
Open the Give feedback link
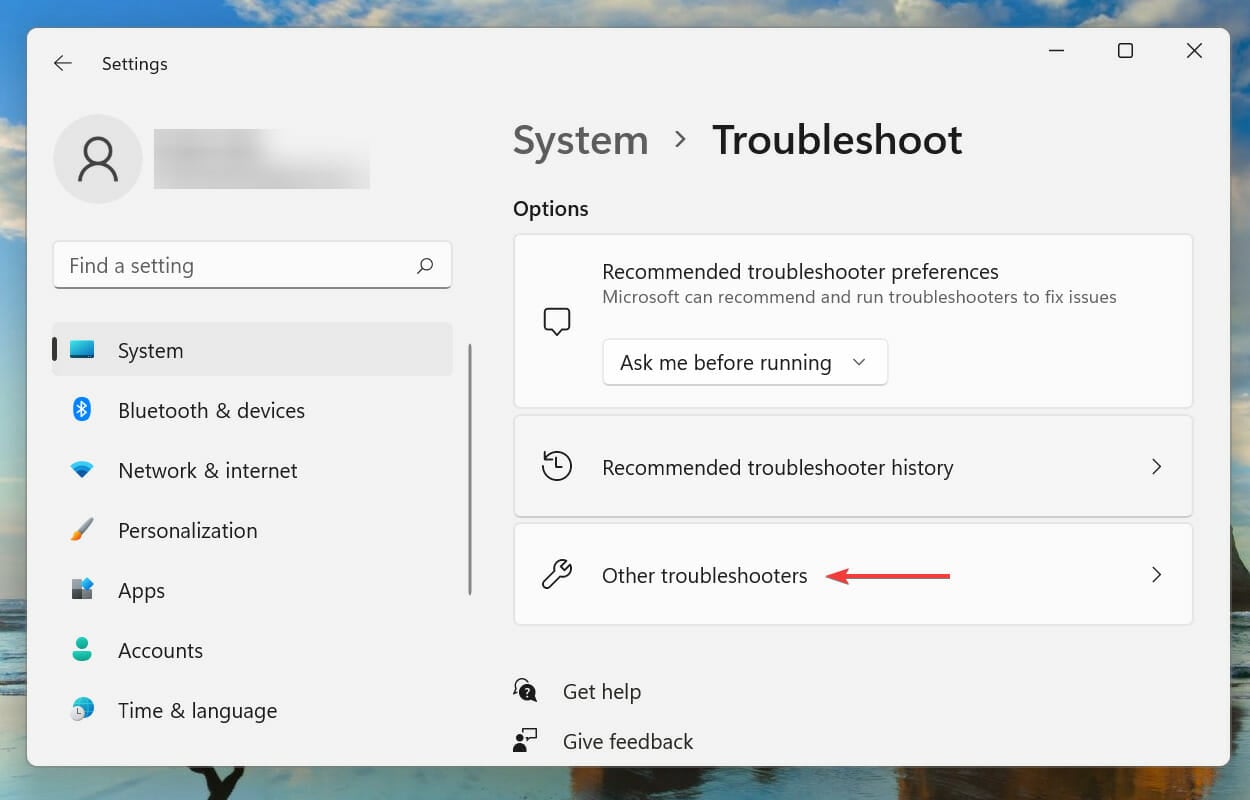628,741
